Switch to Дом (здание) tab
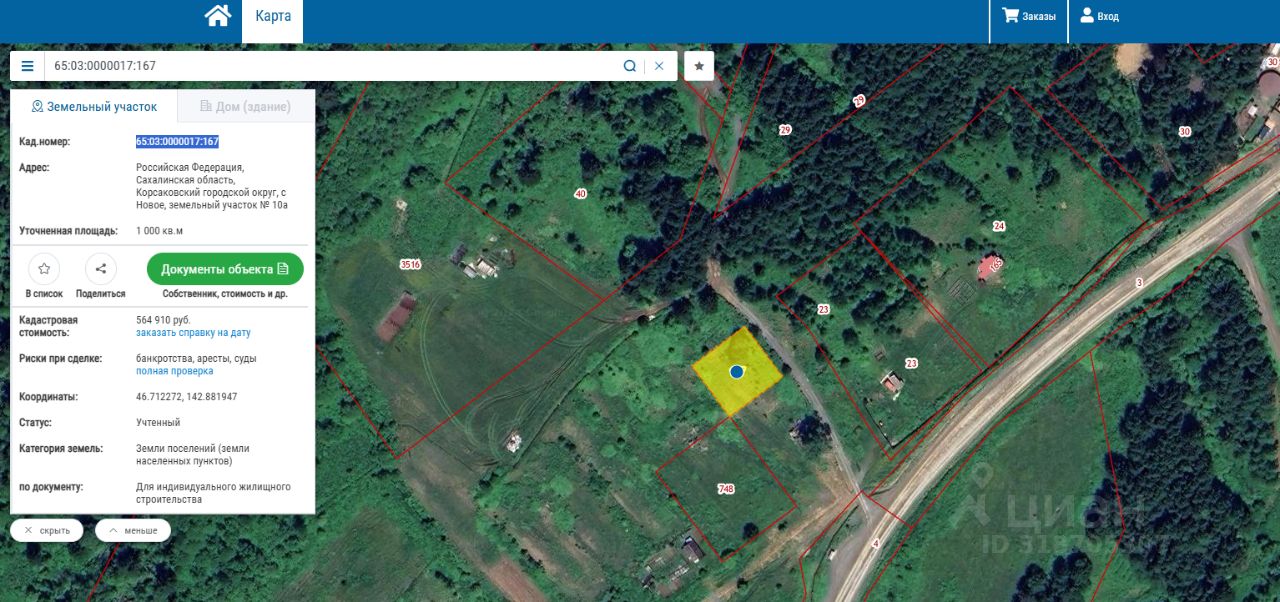The width and height of the screenshot is (1280, 602). [x=246, y=106]
